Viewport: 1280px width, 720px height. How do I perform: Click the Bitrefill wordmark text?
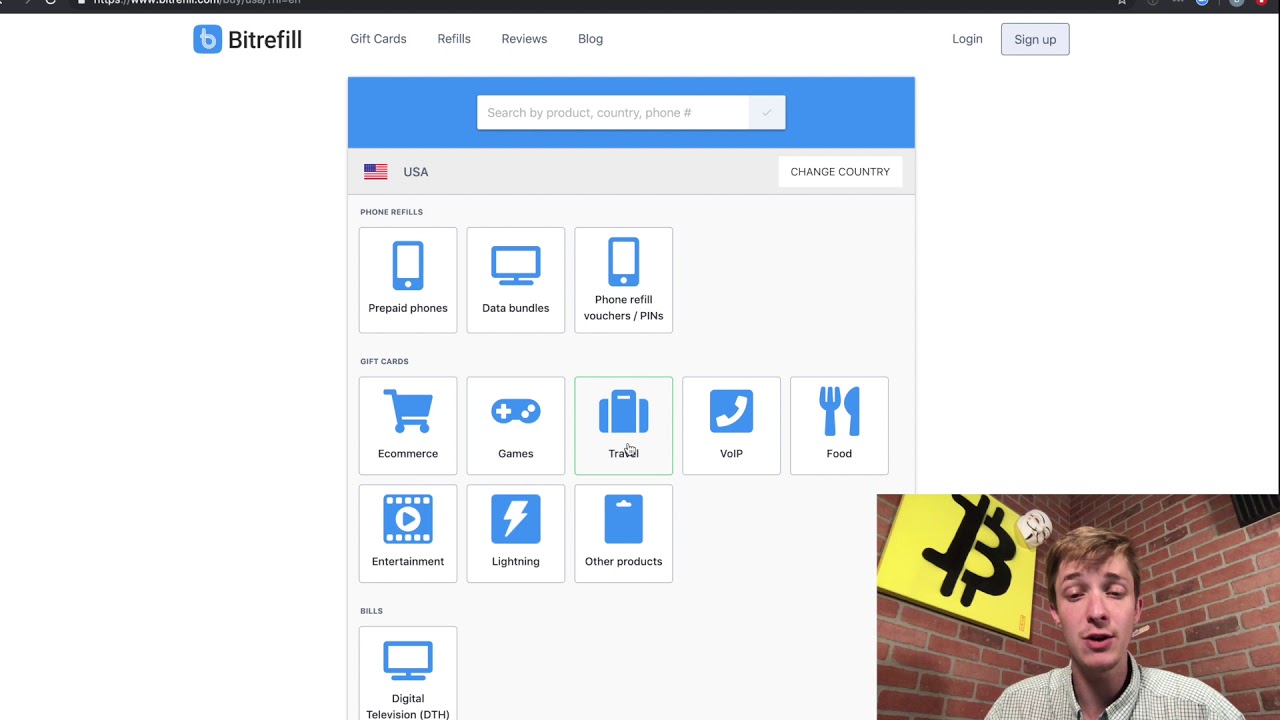[265, 40]
